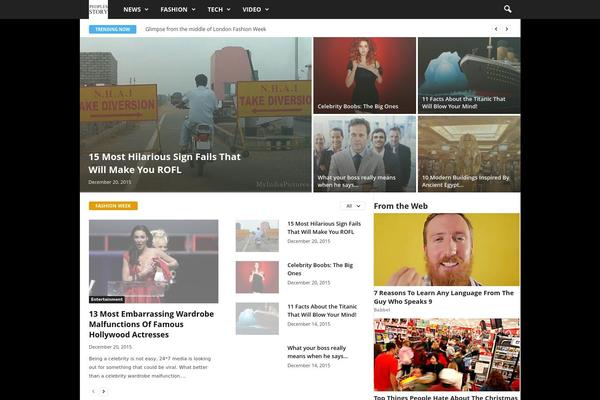Click the bearded man sponsored image
Image resolution: width=600 pixels, height=400 pixels.
(x=447, y=249)
